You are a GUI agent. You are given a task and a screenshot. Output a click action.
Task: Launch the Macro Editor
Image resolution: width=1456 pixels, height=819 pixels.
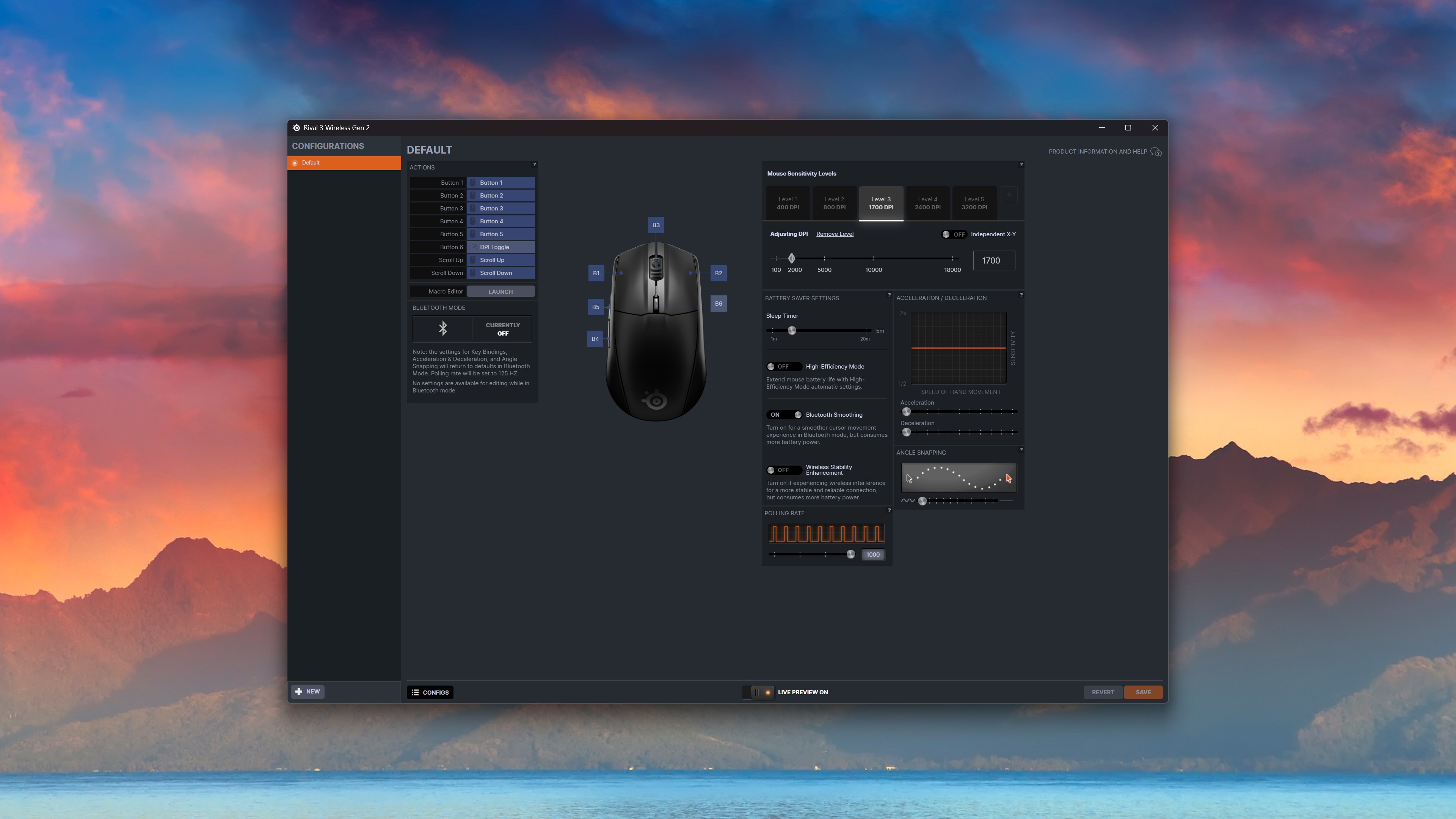click(x=501, y=292)
